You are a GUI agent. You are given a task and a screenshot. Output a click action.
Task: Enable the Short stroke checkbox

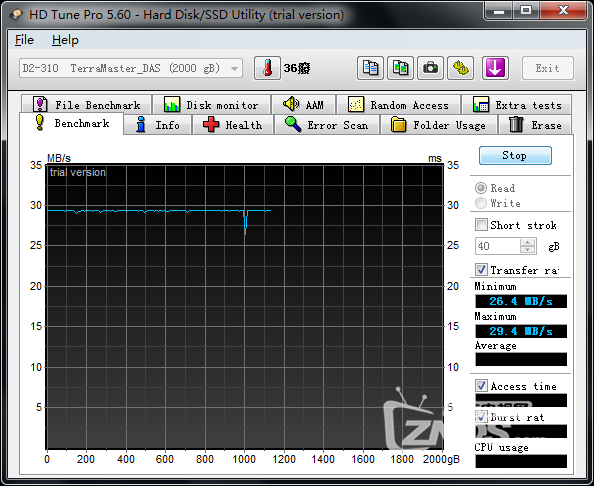(481, 225)
